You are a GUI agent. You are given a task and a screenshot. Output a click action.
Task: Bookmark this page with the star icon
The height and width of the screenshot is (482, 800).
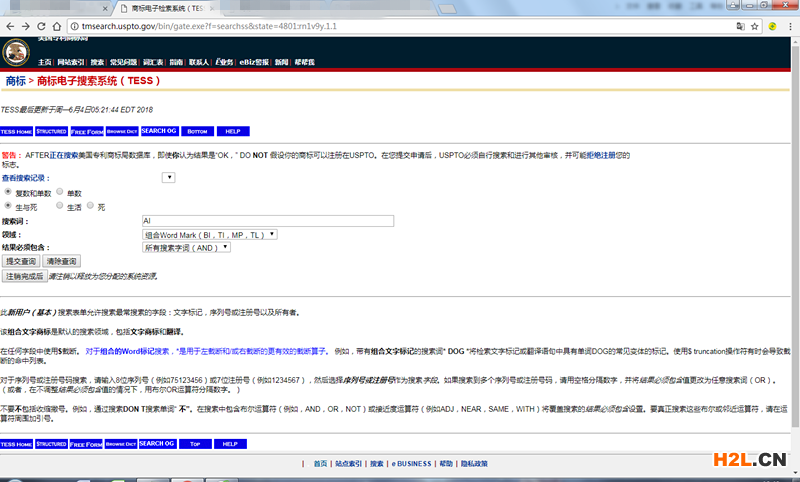coord(755,26)
